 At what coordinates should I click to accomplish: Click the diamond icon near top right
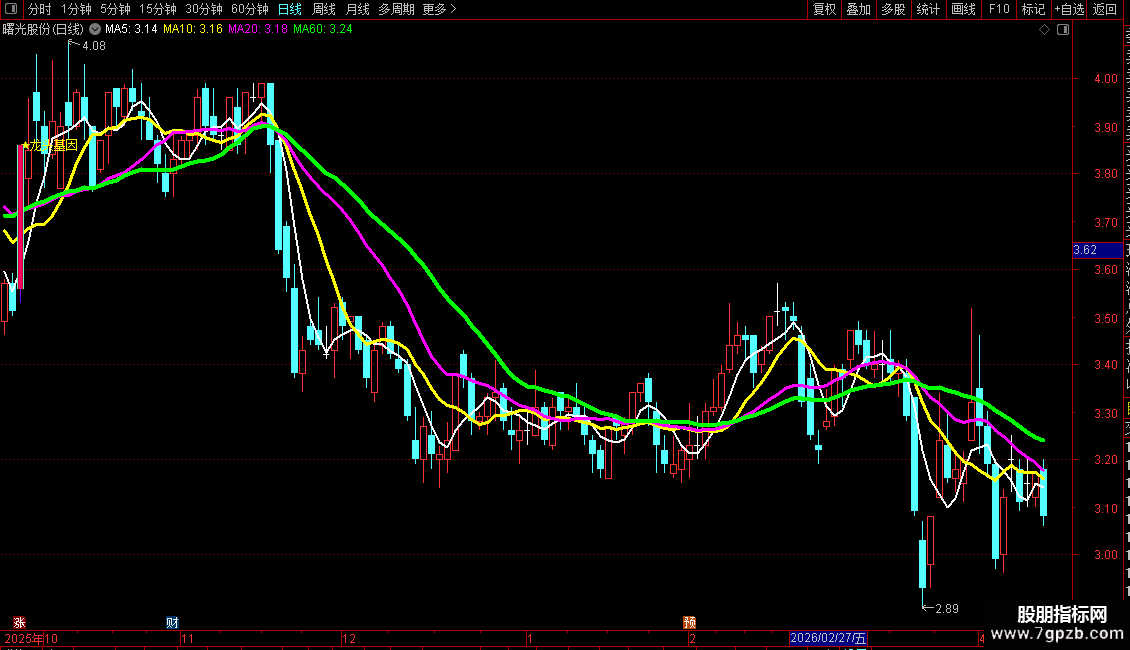[1045, 30]
